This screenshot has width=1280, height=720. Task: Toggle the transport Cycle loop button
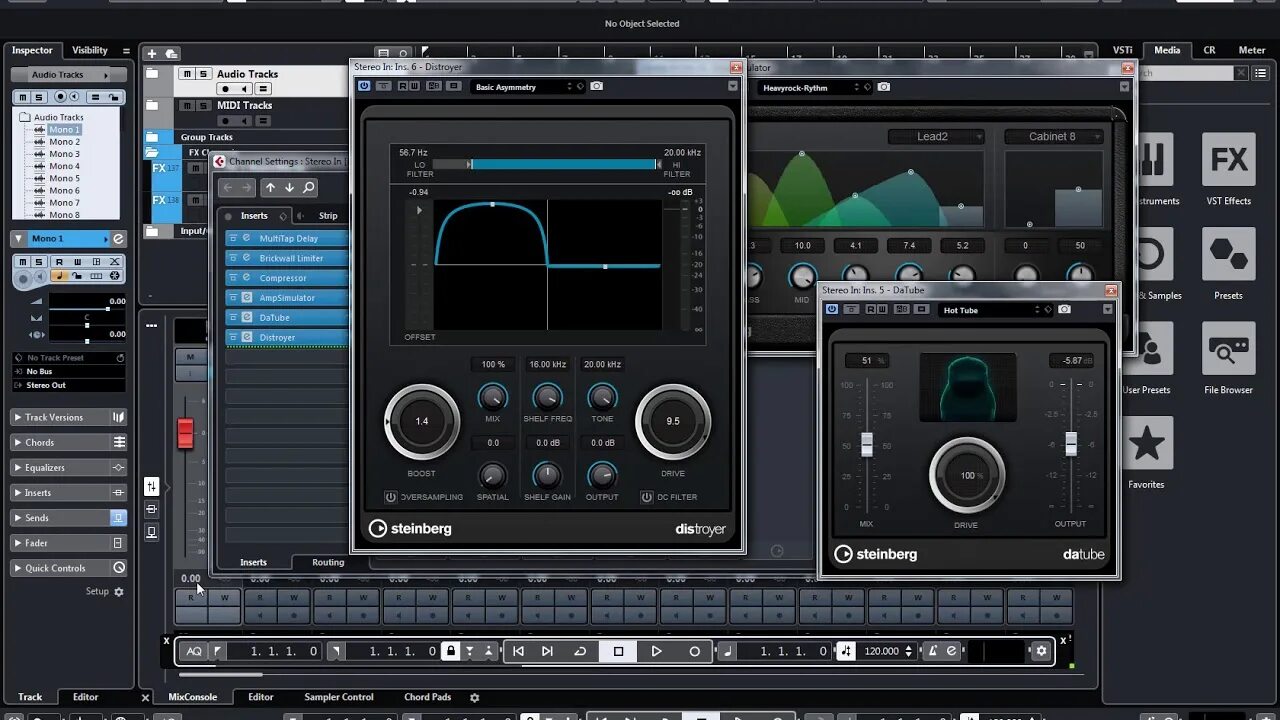click(580, 651)
